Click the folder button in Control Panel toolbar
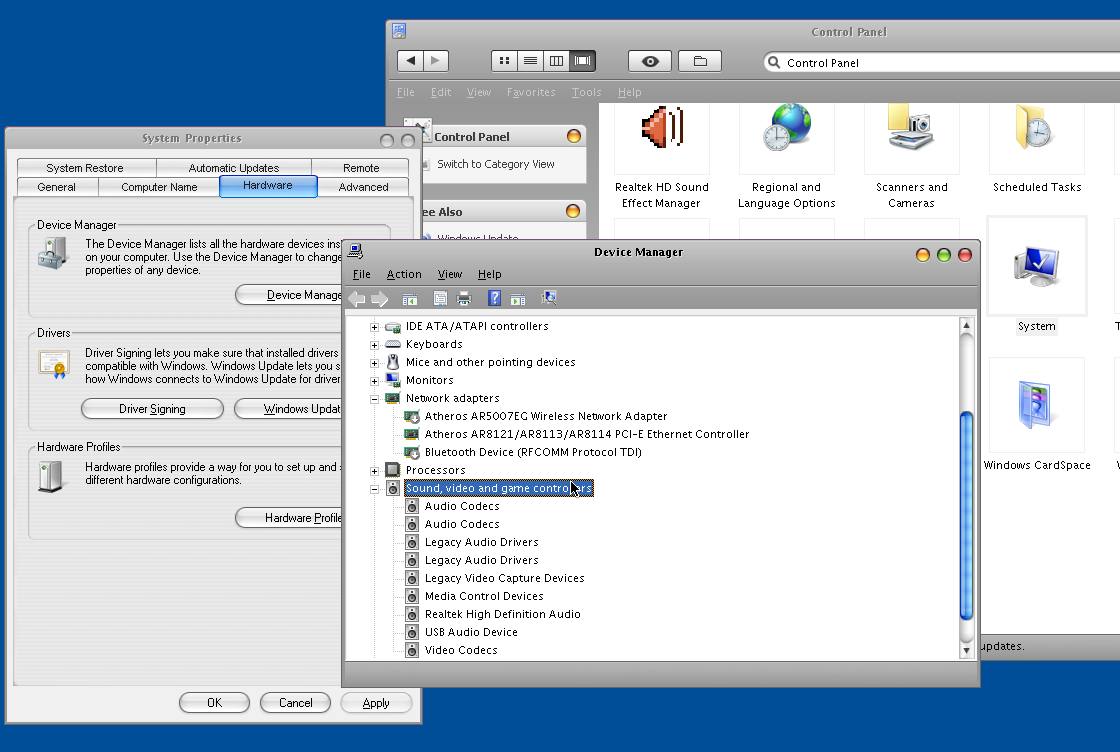This screenshot has height=752, width=1120. click(x=700, y=61)
